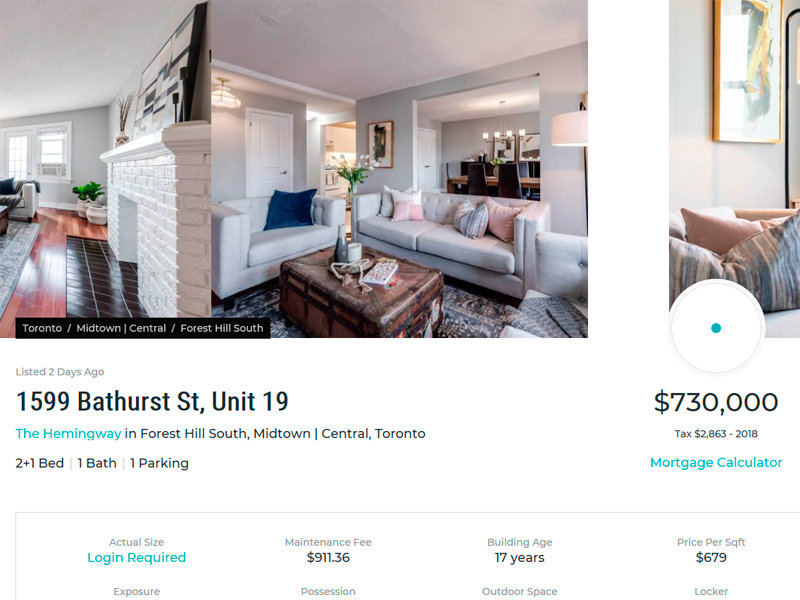Click the $730,000 listing price
The width and height of the screenshot is (800, 600).
click(716, 402)
